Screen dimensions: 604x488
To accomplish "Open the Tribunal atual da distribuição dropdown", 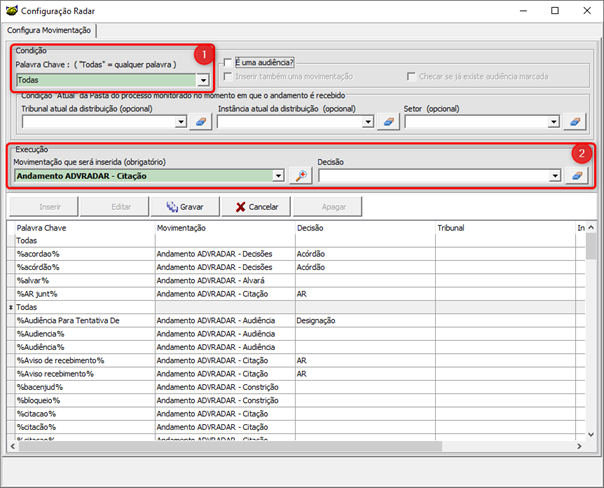I will (x=181, y=122).
